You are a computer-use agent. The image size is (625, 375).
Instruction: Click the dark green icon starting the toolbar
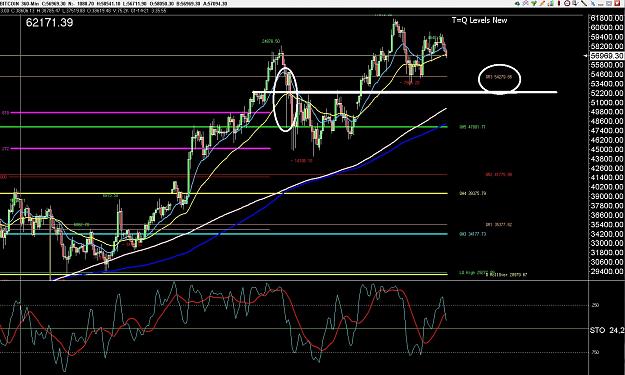(517, 3)
